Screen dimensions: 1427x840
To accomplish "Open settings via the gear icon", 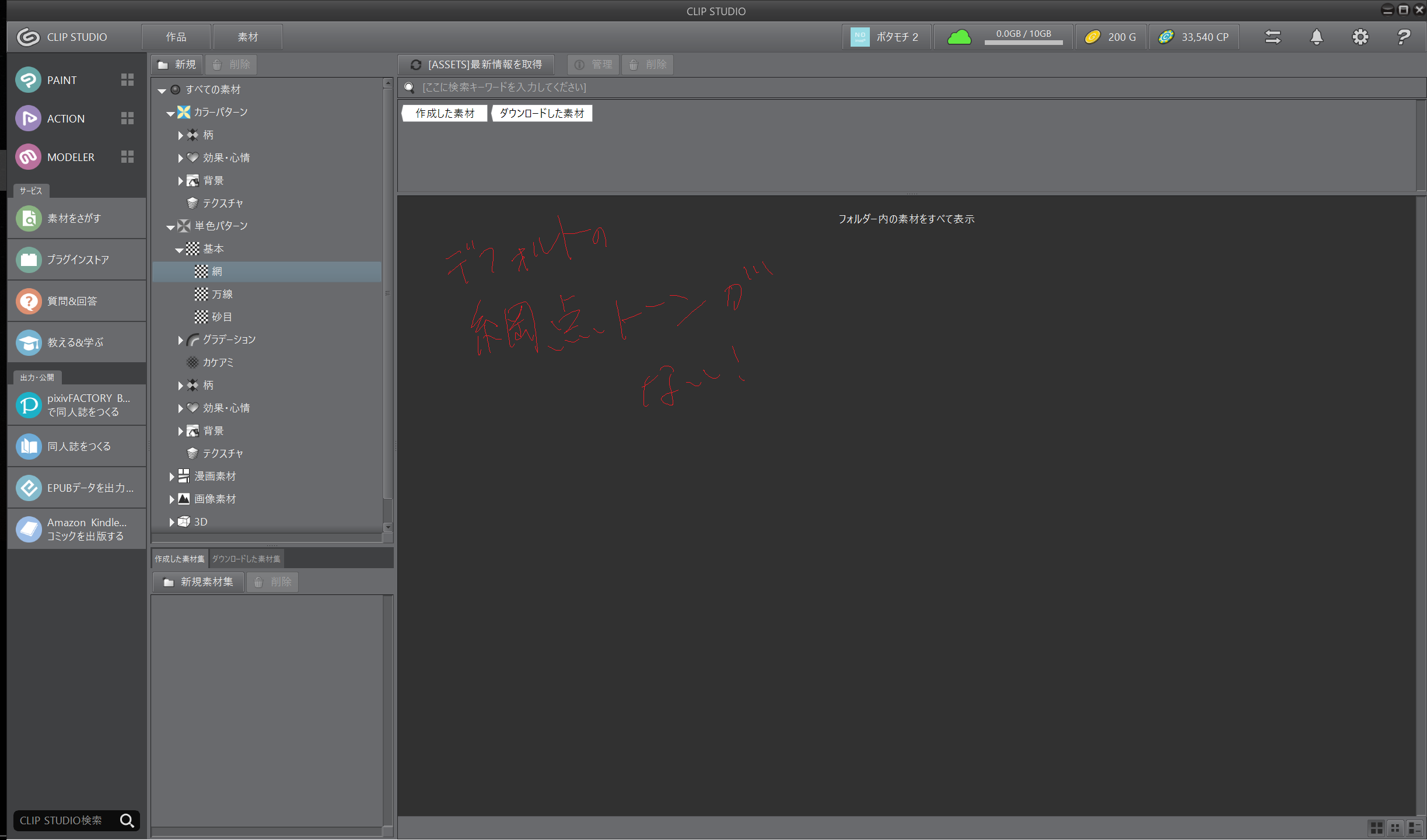I will point(1360,37).
